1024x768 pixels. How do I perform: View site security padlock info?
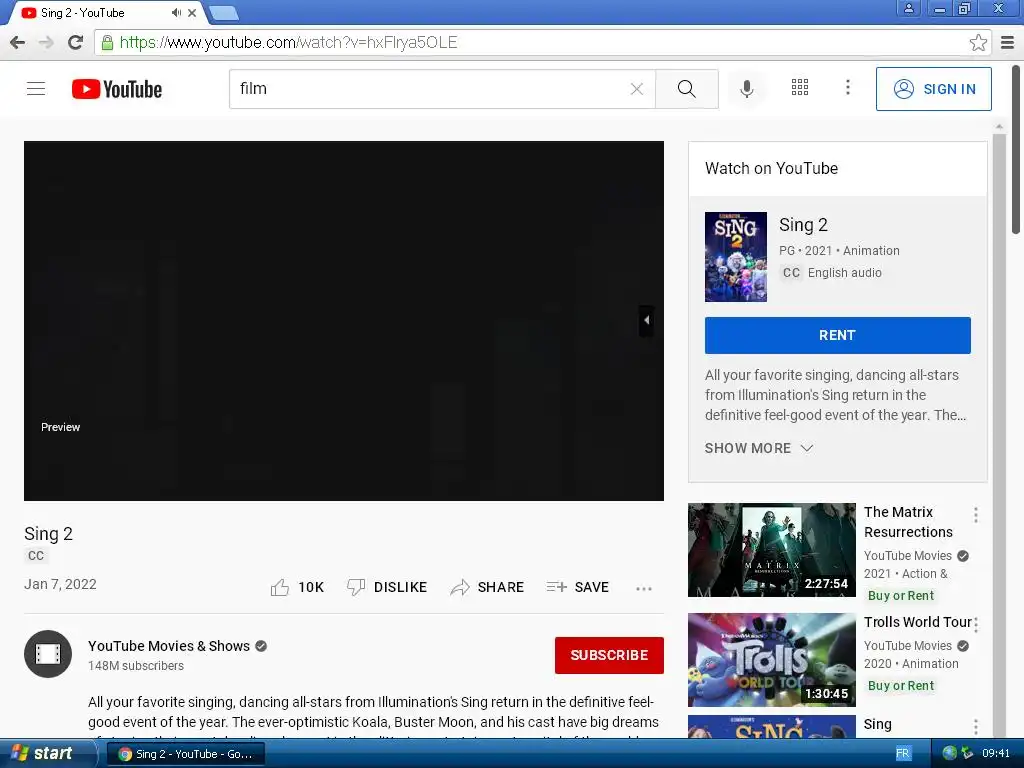tap(107, 42)
